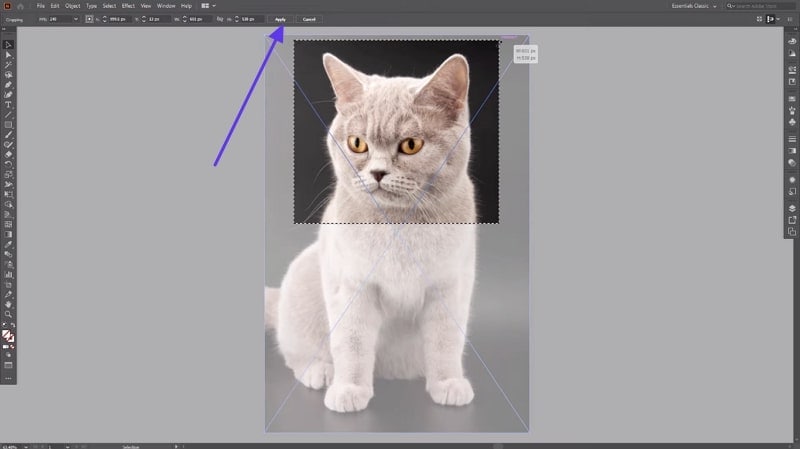Open the Symbols panel
The height and width of the screenshot is (449, 800).
click(x=792, y=122)
